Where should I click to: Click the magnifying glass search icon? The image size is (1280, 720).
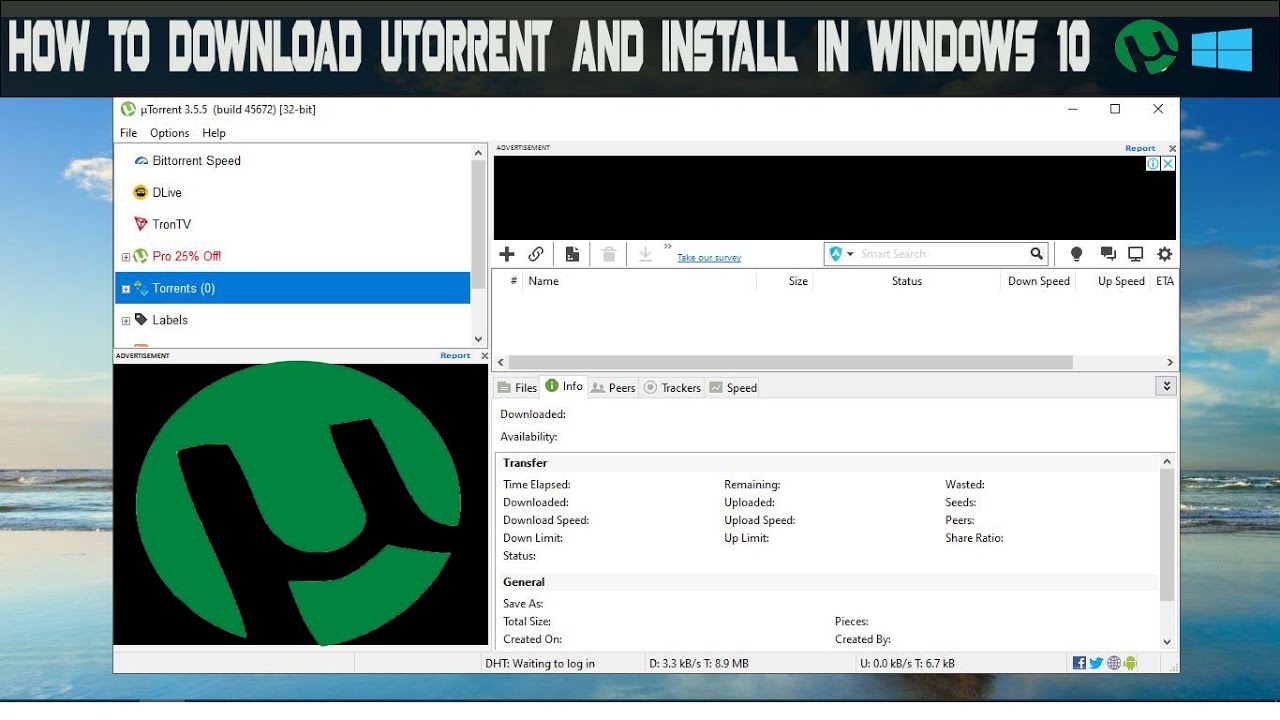(x=1037, y=254)
